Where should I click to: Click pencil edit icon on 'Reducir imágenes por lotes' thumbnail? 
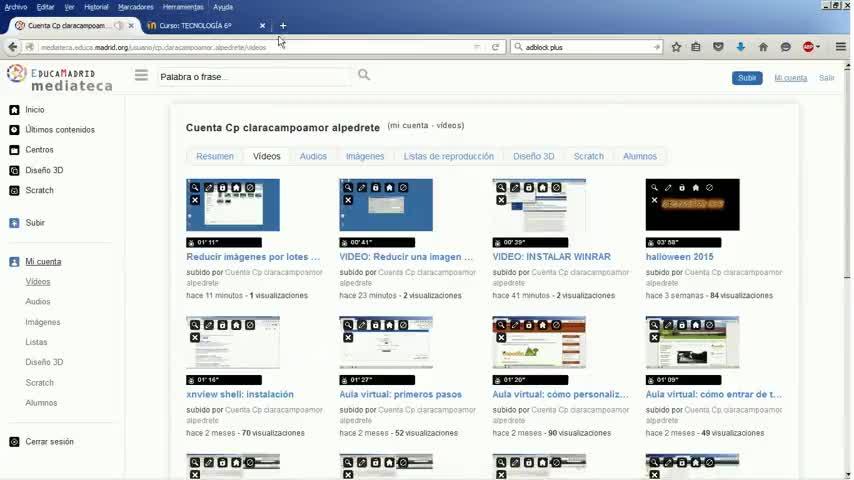point(209,187)
